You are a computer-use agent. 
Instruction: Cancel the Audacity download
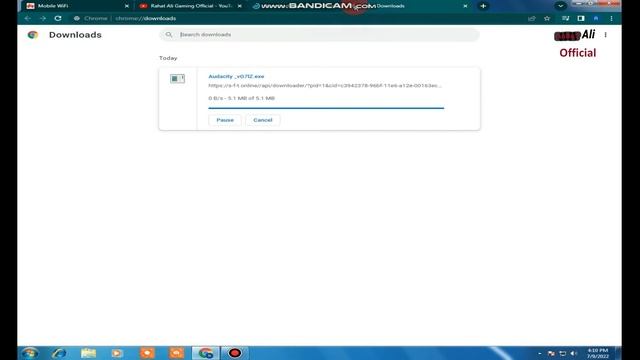coord(262,120)
